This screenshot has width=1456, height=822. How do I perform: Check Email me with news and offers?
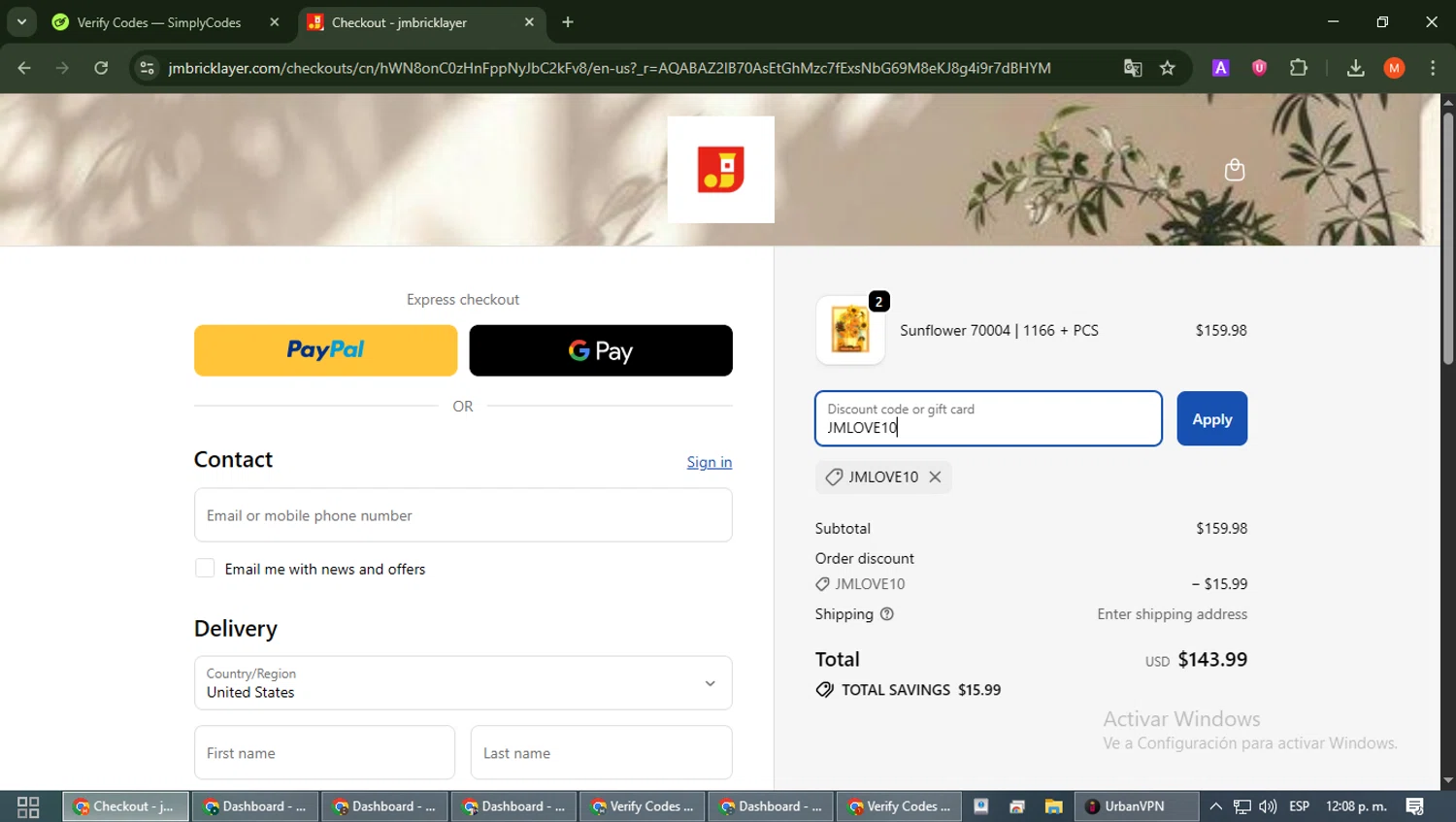[x=205, y=568]
